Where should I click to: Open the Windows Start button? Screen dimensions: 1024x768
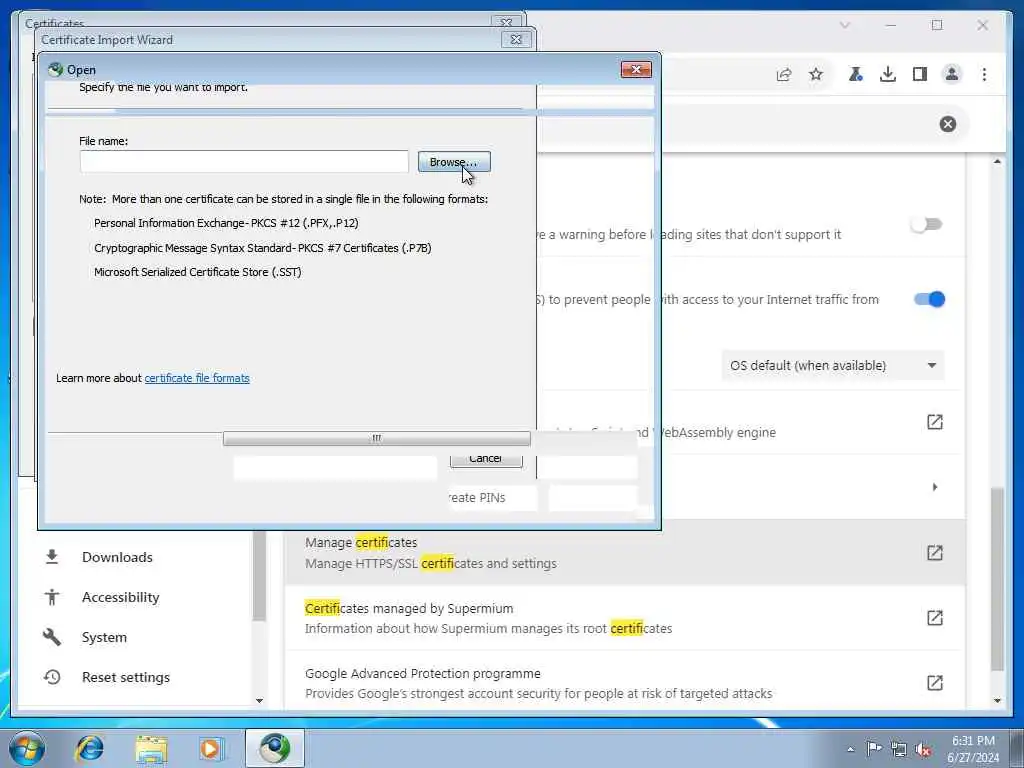pos(26,748)
